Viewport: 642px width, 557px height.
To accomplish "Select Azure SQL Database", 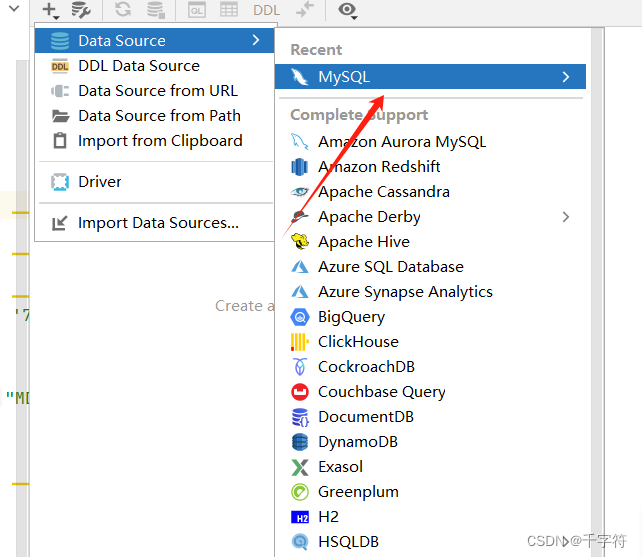I will 430,267.
